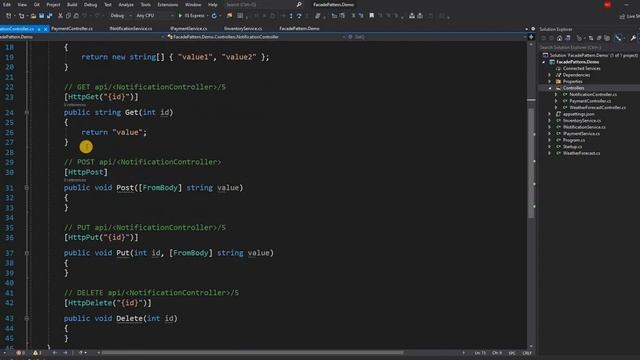Click the Open File folder icon
The image size is (640, 360).
[x=33, y=16]
